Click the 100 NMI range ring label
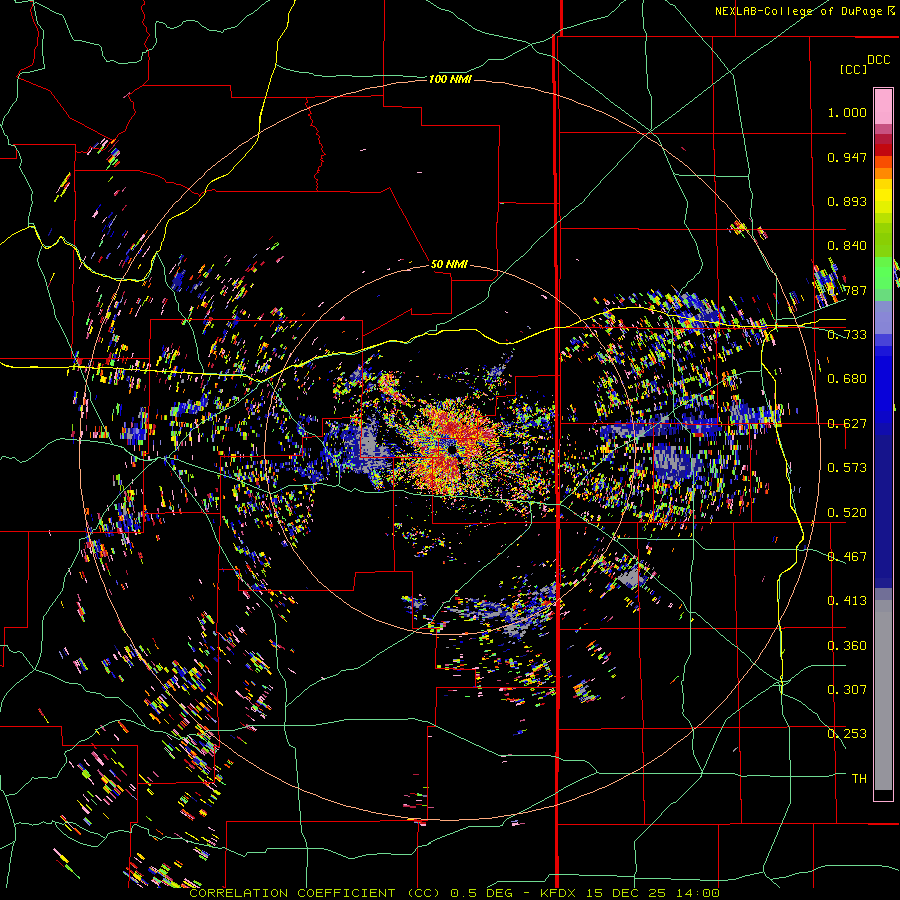This screenshot has height=900, width=900. [450, 79]
